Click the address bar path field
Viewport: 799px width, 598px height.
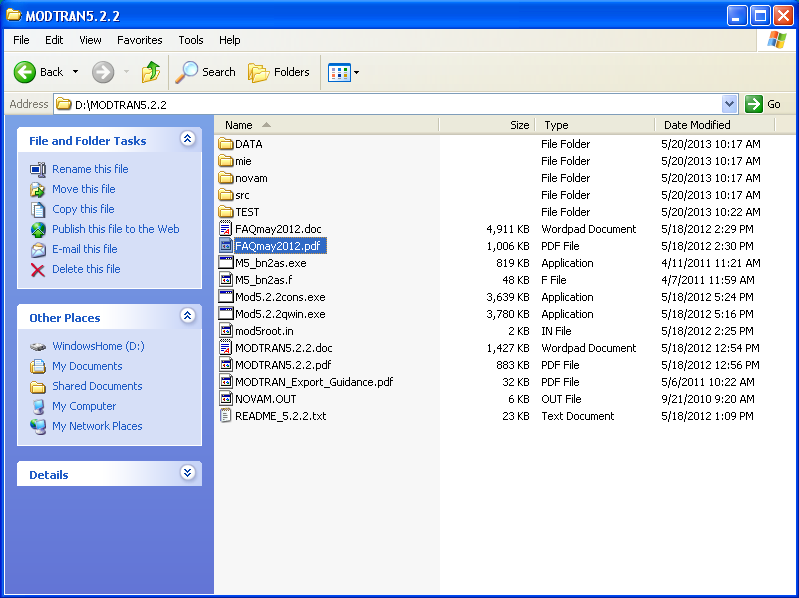[387, 104]
